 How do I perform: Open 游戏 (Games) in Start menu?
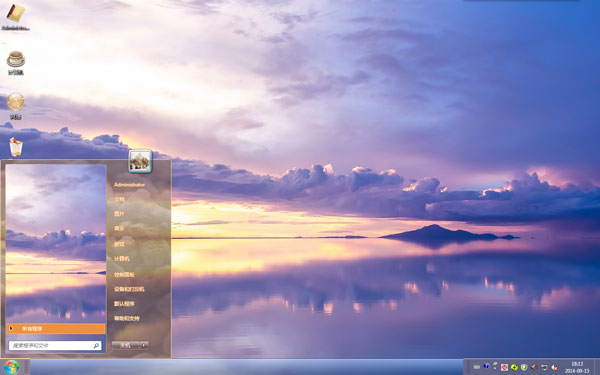coord(119,244)
